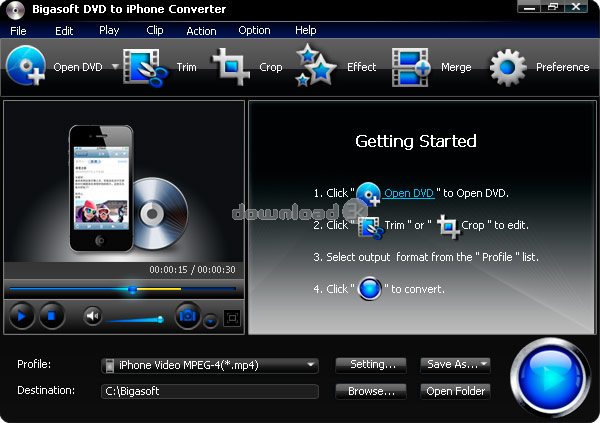
Task: Open the File menu
Action: tap(18, 31)
